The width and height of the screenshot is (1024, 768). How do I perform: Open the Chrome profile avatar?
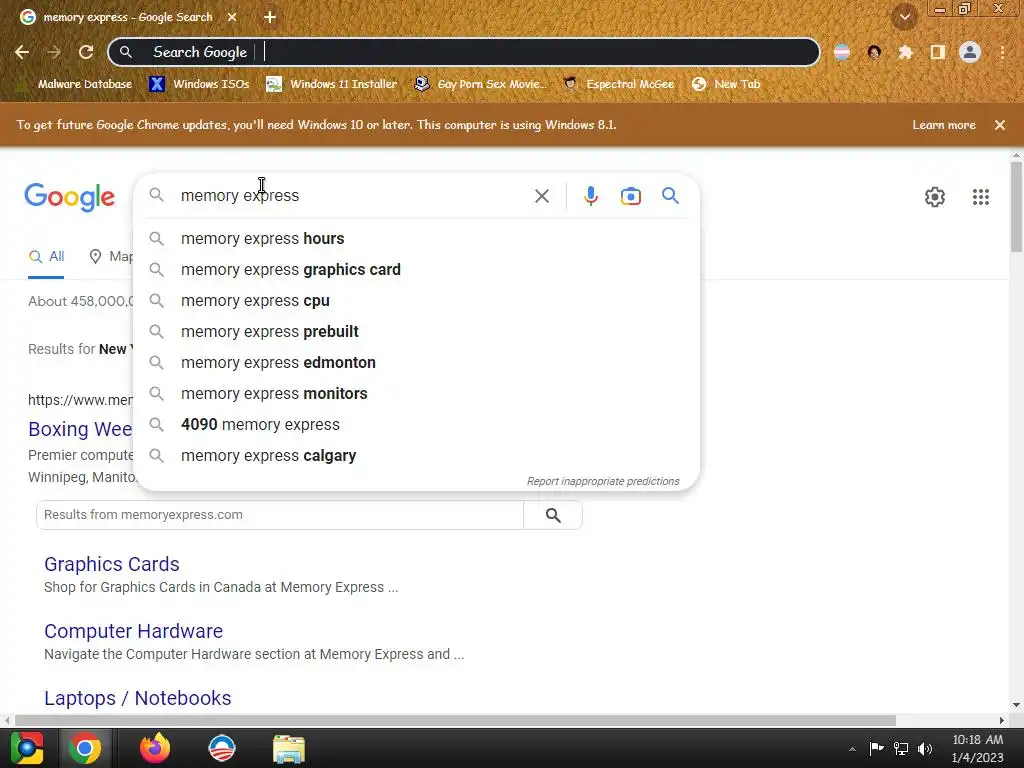pos(970,52)
